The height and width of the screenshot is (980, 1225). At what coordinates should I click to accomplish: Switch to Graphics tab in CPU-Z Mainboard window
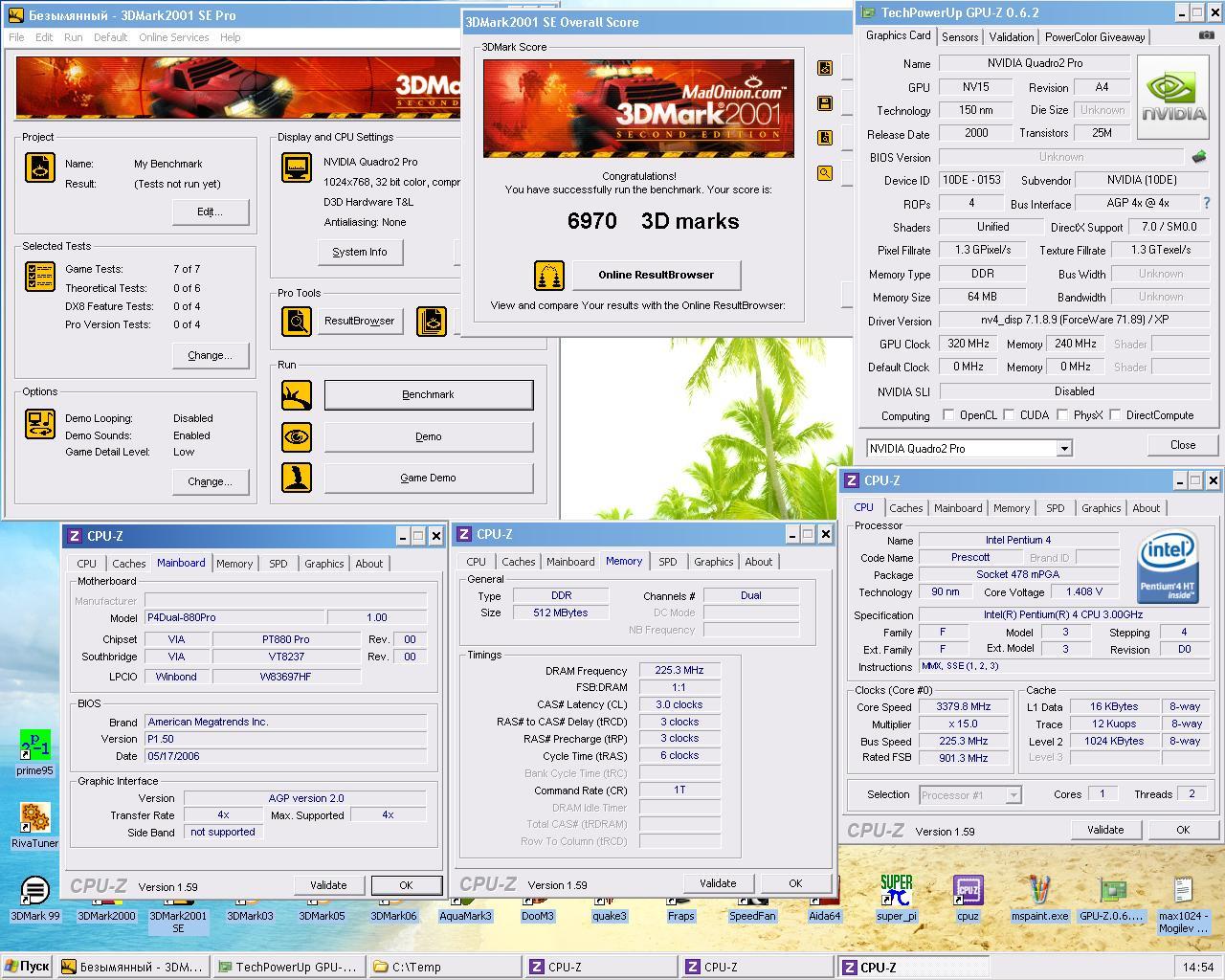tap(323, 564)
